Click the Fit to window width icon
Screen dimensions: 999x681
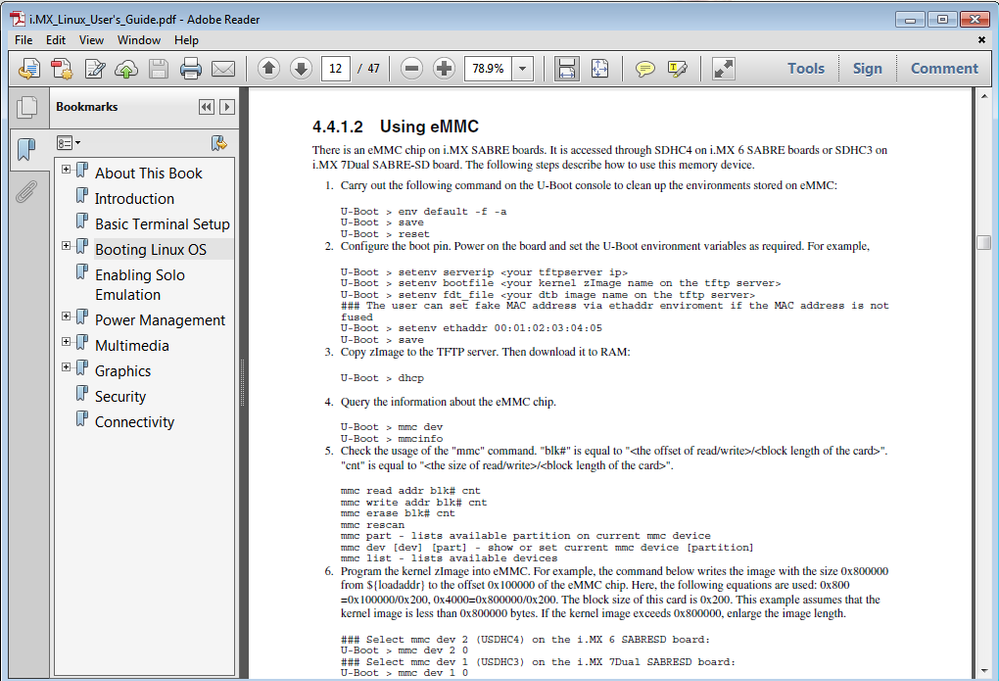pos(566,68)
